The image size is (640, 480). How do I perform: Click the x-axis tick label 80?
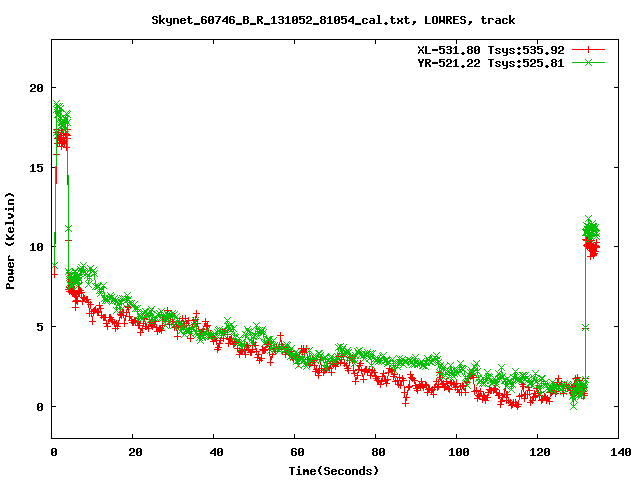tap(378, 452)
